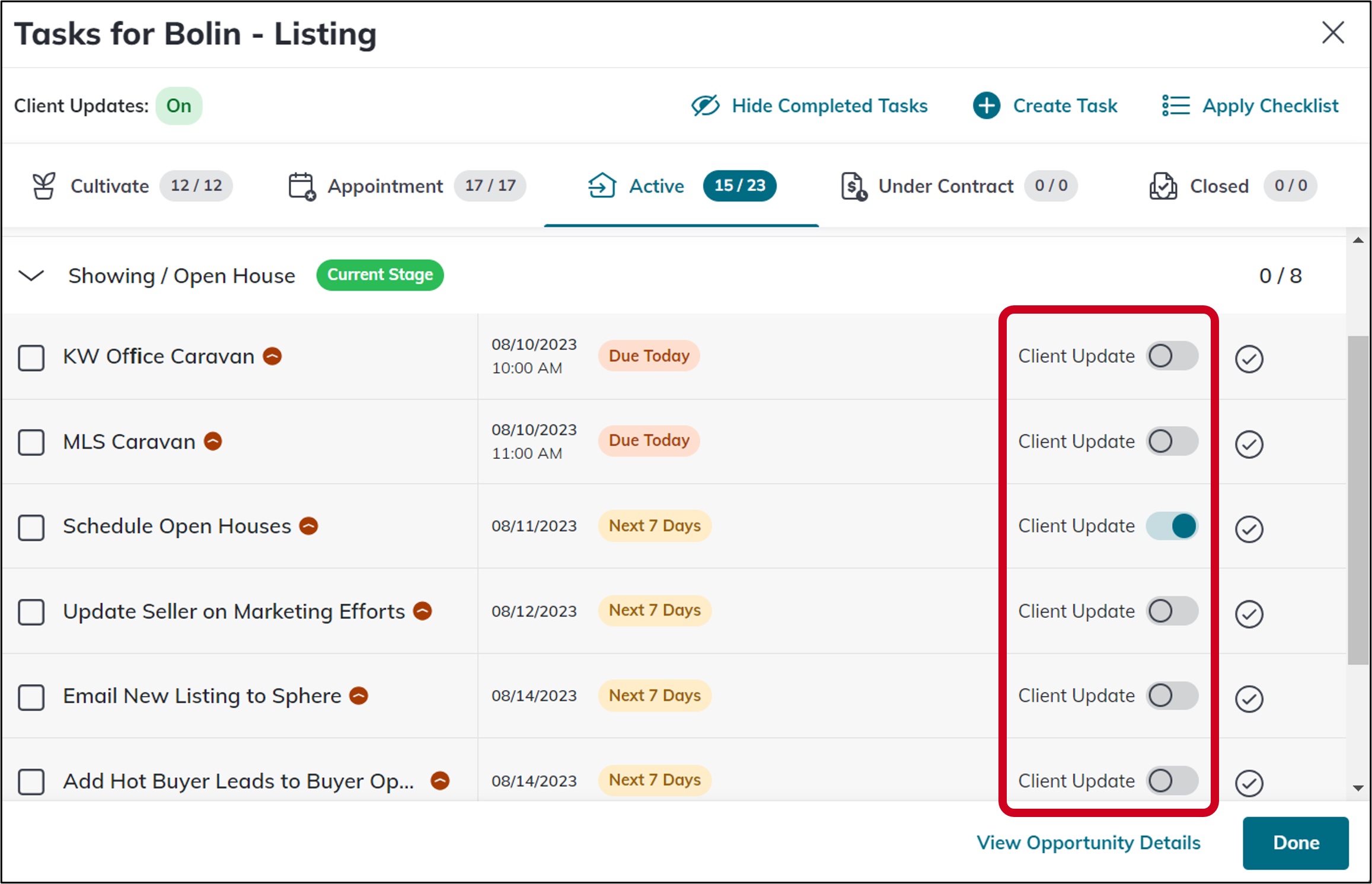1372x884 pixels.
Task: Click the orange chevron on Update Seller task
Action: click(x=422, y=611)
